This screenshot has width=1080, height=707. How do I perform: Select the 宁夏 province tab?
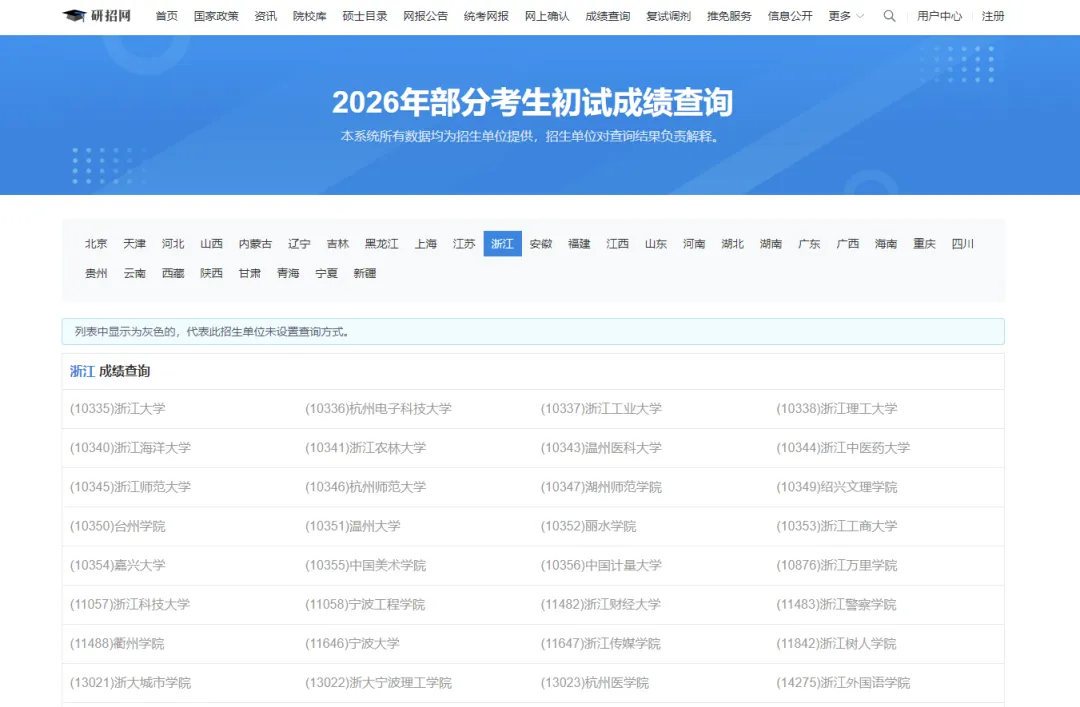(x=326, y=274)
